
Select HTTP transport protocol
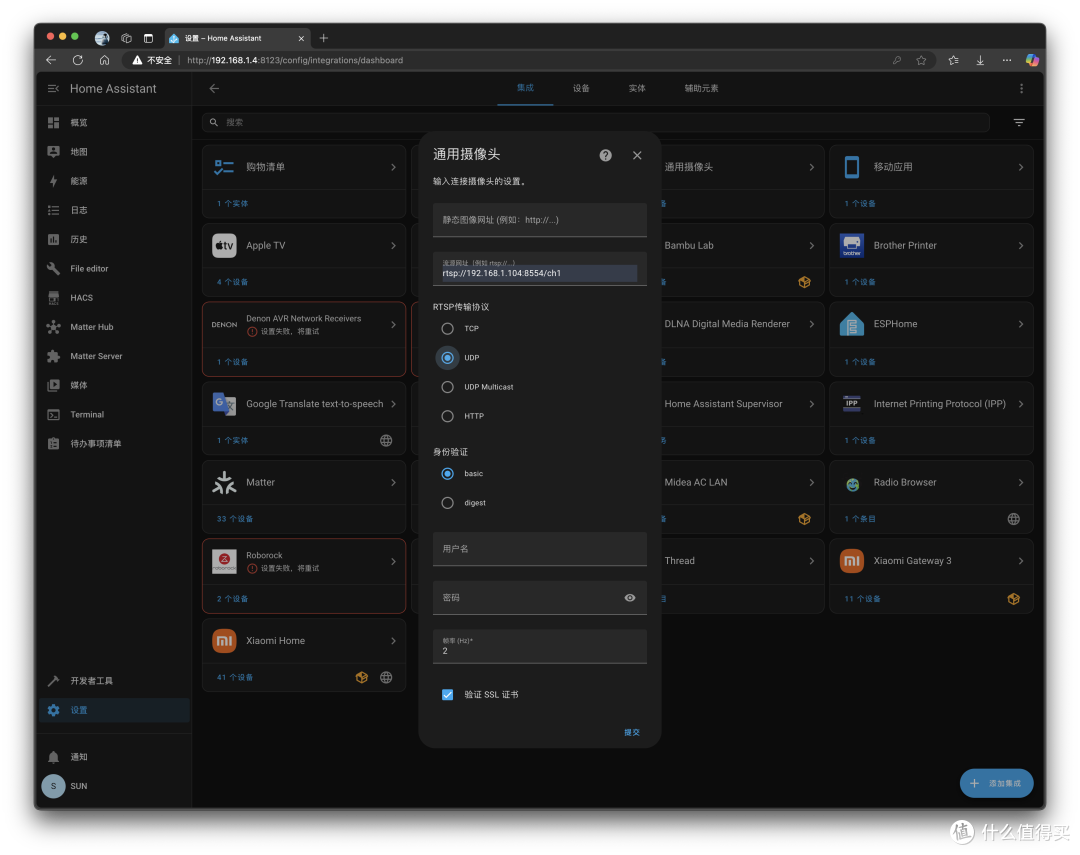click(x=448, y=416)
